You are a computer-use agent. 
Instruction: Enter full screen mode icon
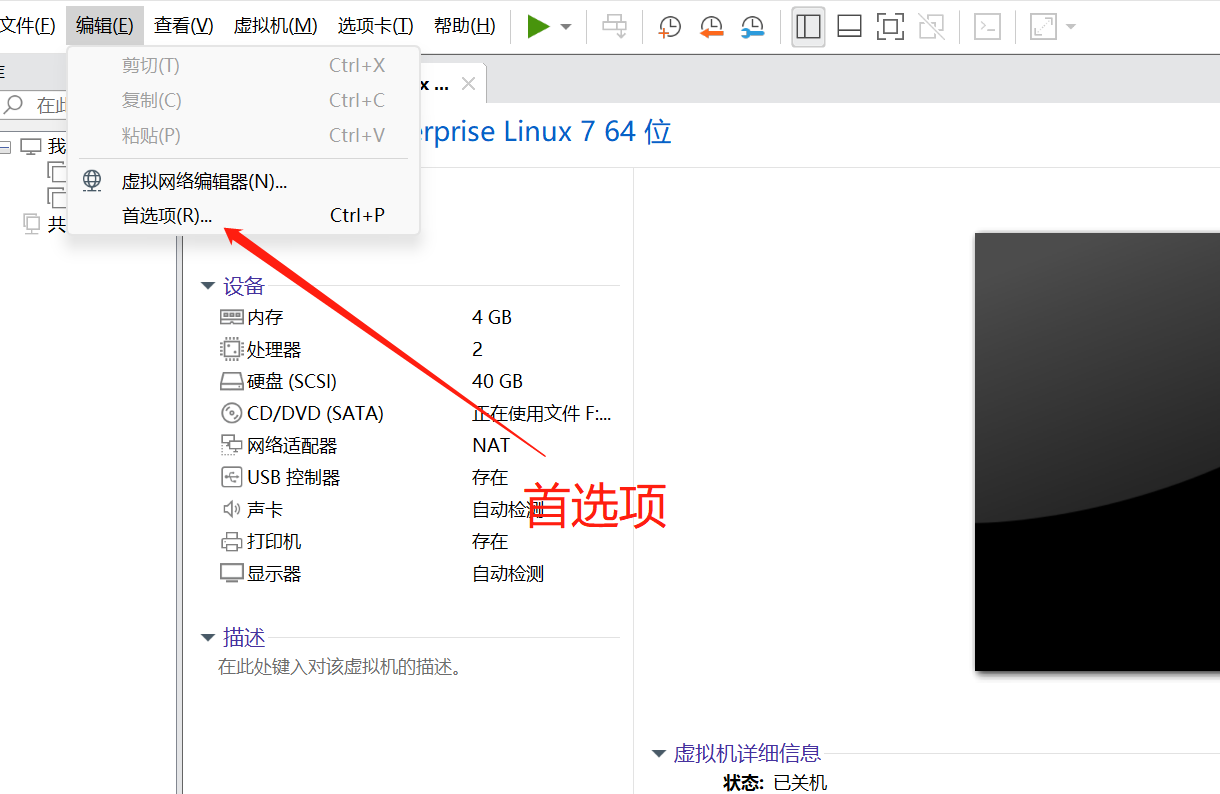click(x=890, y=26)
